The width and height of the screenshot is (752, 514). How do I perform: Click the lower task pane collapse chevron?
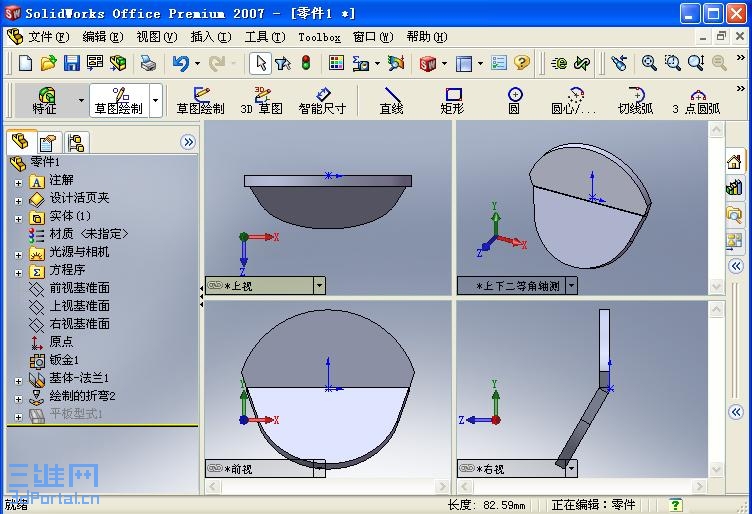pos(736,412)
